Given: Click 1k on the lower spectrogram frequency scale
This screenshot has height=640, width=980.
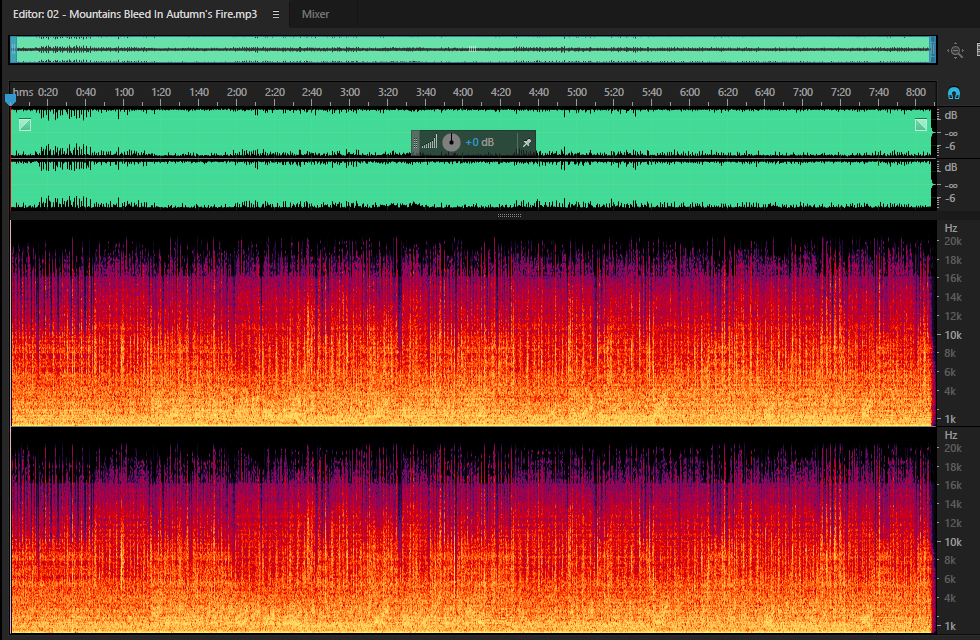Looking at the screenshot, I should [950, 626].
